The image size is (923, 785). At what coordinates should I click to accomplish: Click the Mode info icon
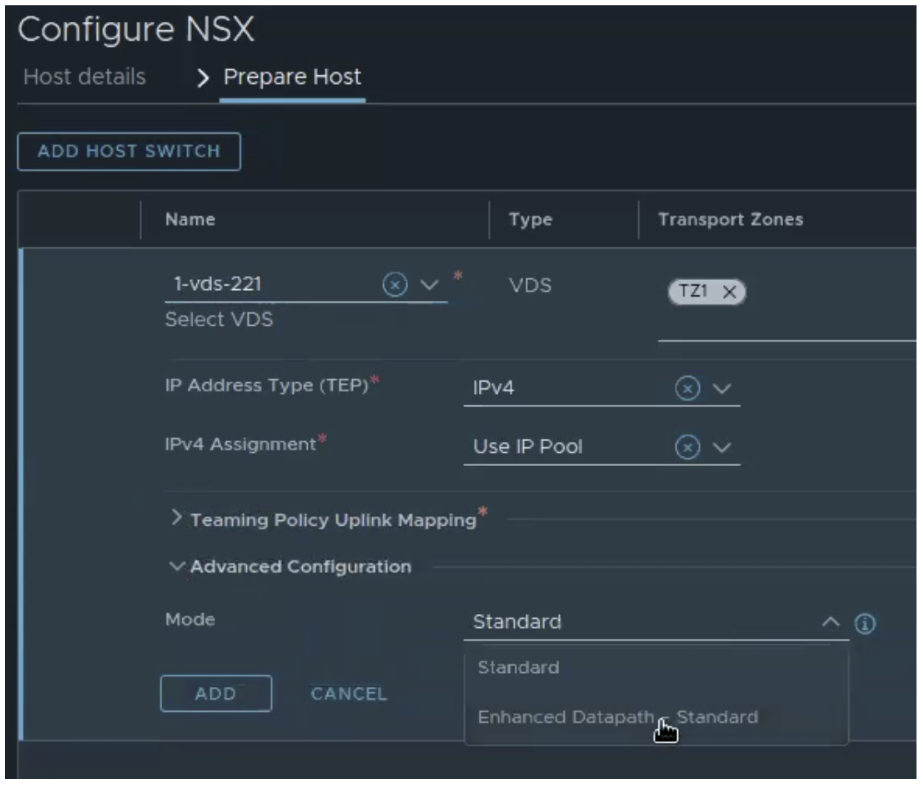point(866,623)
